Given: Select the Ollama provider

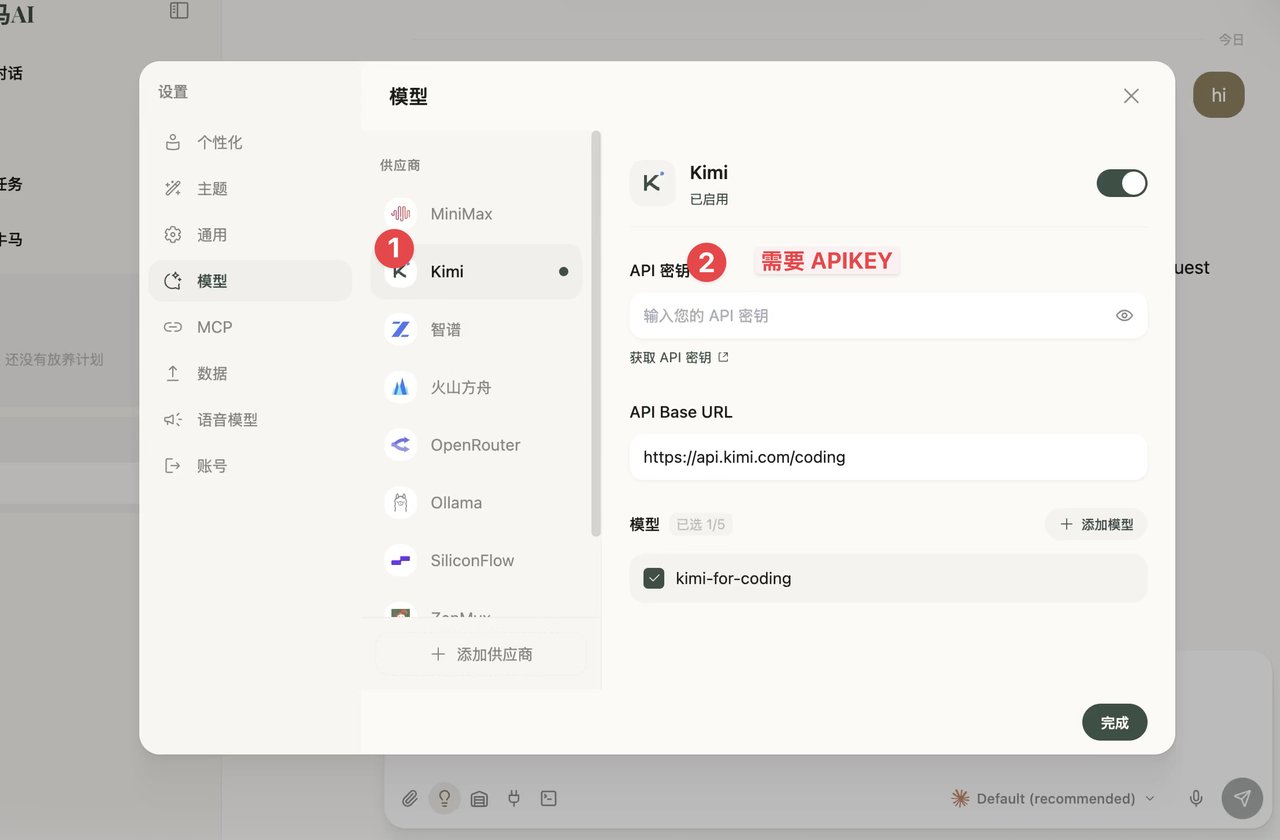Looking at the screenshot, I should click(476, 503).
